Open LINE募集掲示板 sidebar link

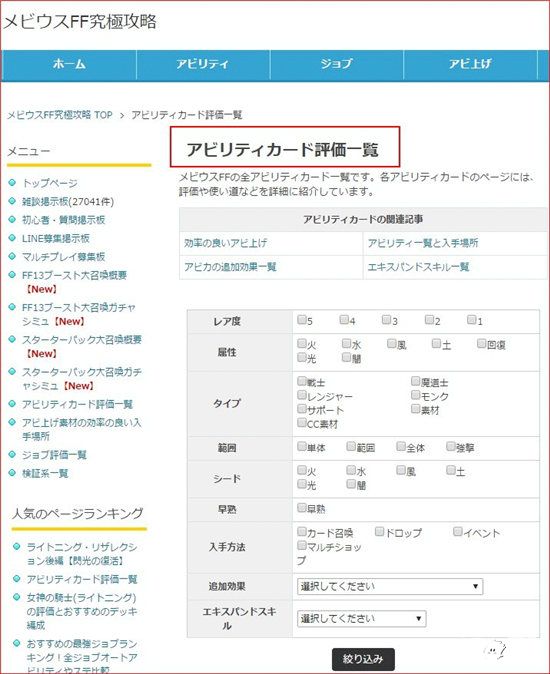(56, 239)
